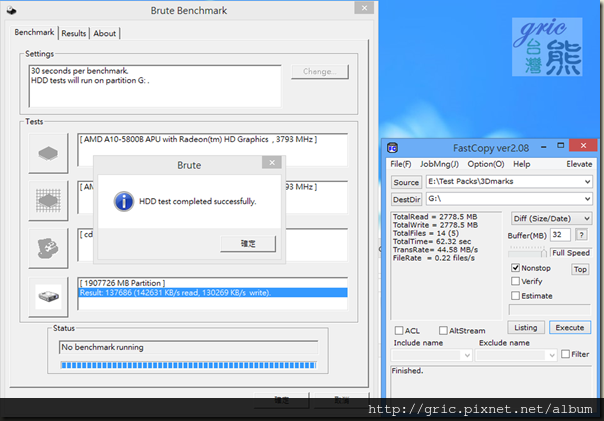Image resolution: width=604 pixels, height=421 pixels.
Task: Enable the Filter checkbox
Action: [565, 354]
